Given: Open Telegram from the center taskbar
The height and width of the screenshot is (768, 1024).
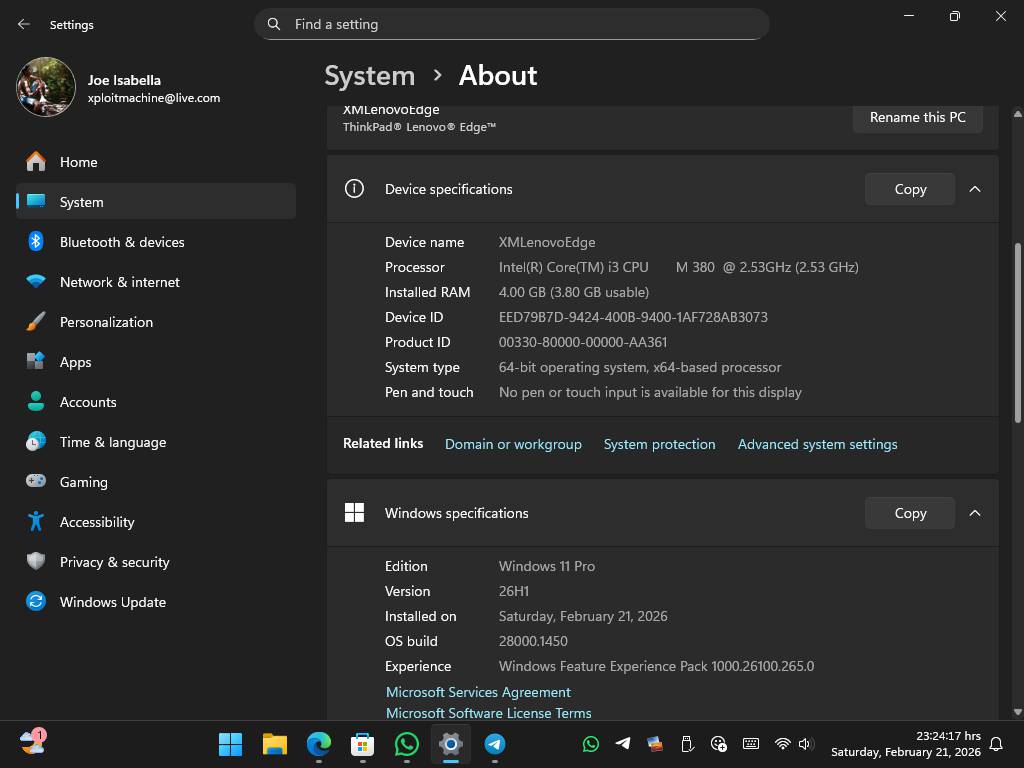Looking at the screenshot, I should (495, 744).
